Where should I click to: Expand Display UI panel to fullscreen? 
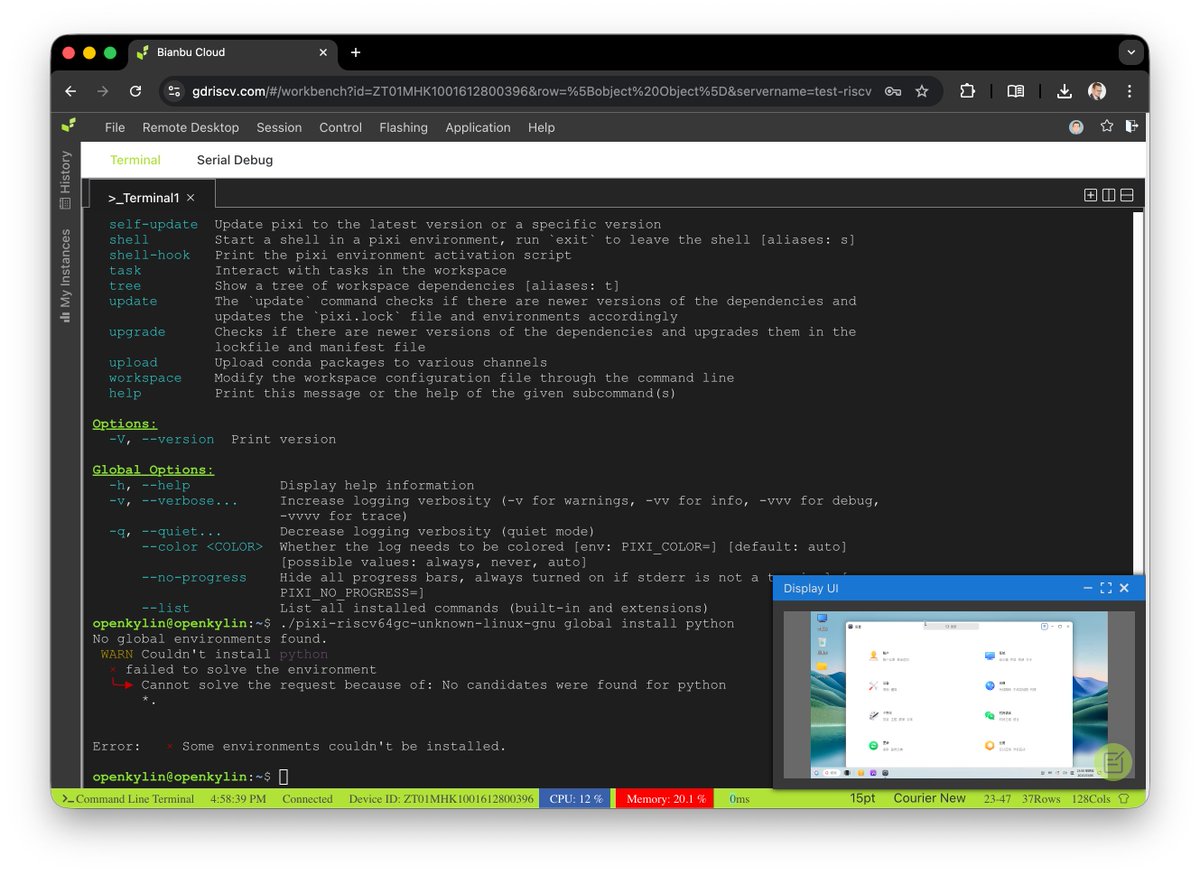tap(1106, 588)
